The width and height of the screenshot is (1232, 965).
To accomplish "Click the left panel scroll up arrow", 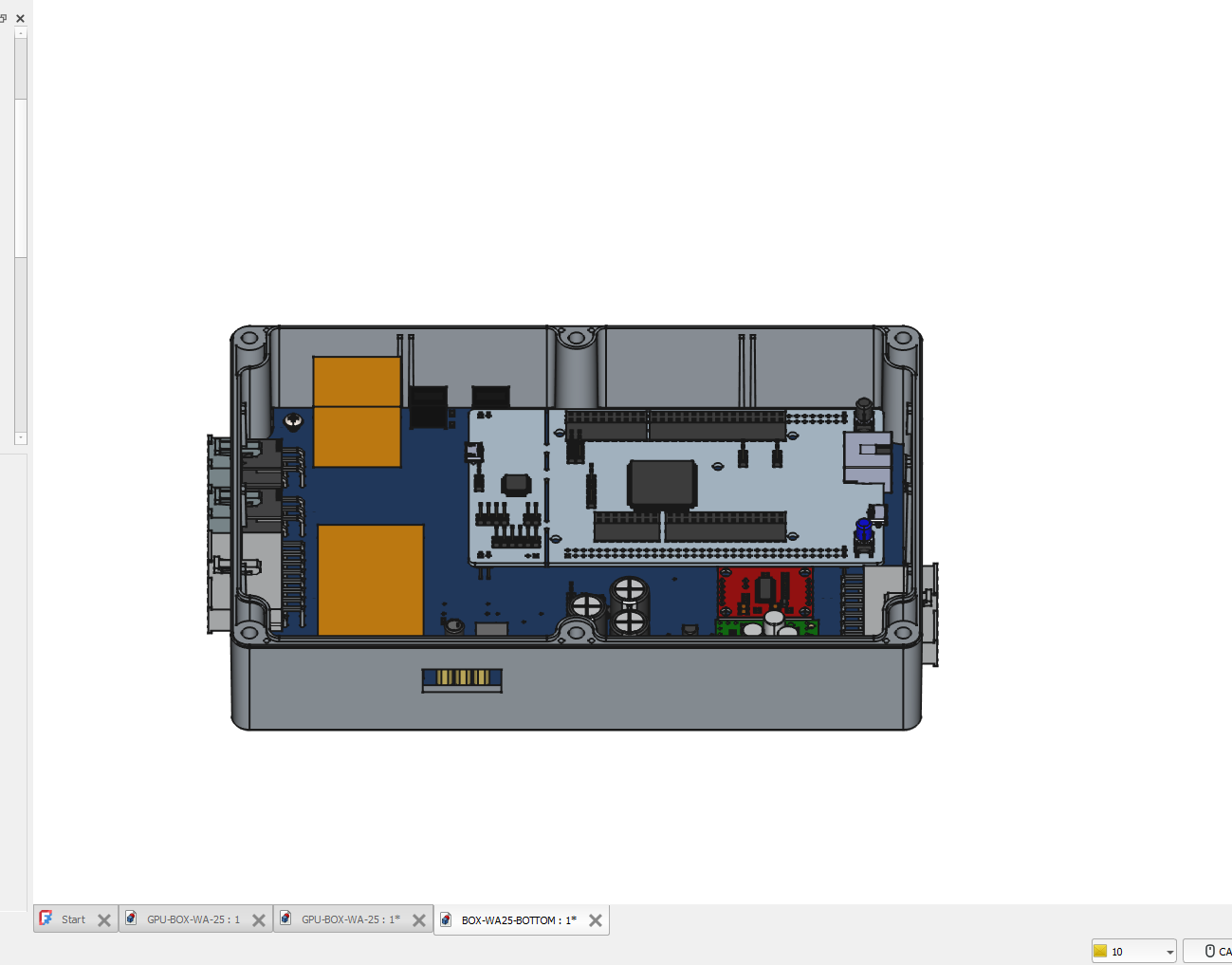I will [x=21, y=33].
